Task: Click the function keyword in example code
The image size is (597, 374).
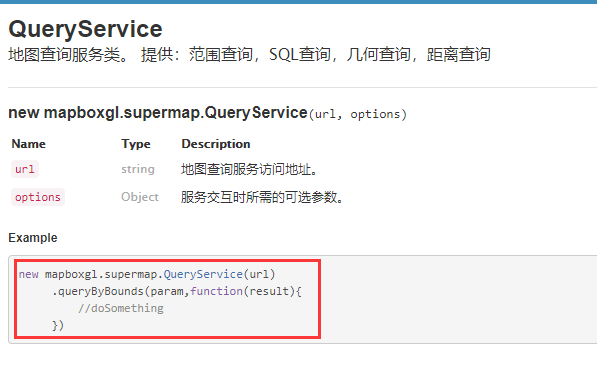Action: [216, 291]
